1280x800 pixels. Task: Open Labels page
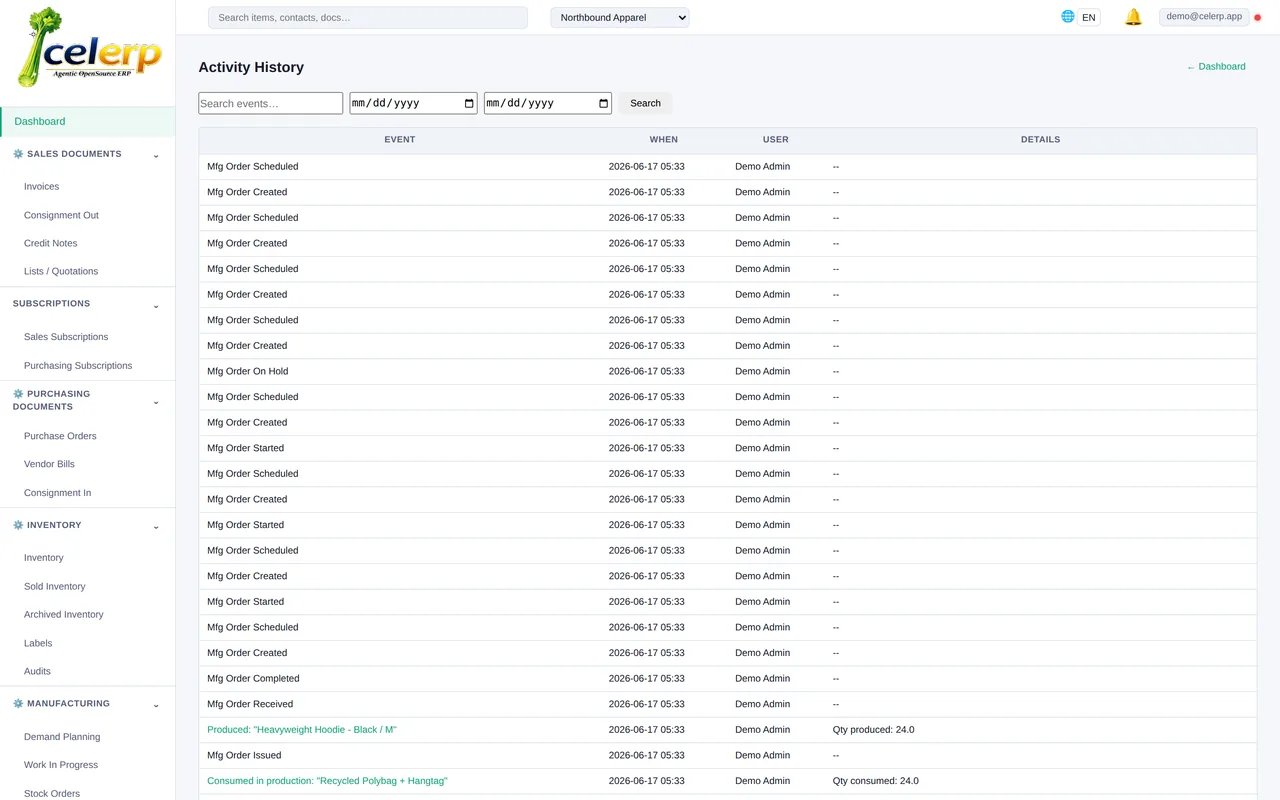(x=38, y=643)
